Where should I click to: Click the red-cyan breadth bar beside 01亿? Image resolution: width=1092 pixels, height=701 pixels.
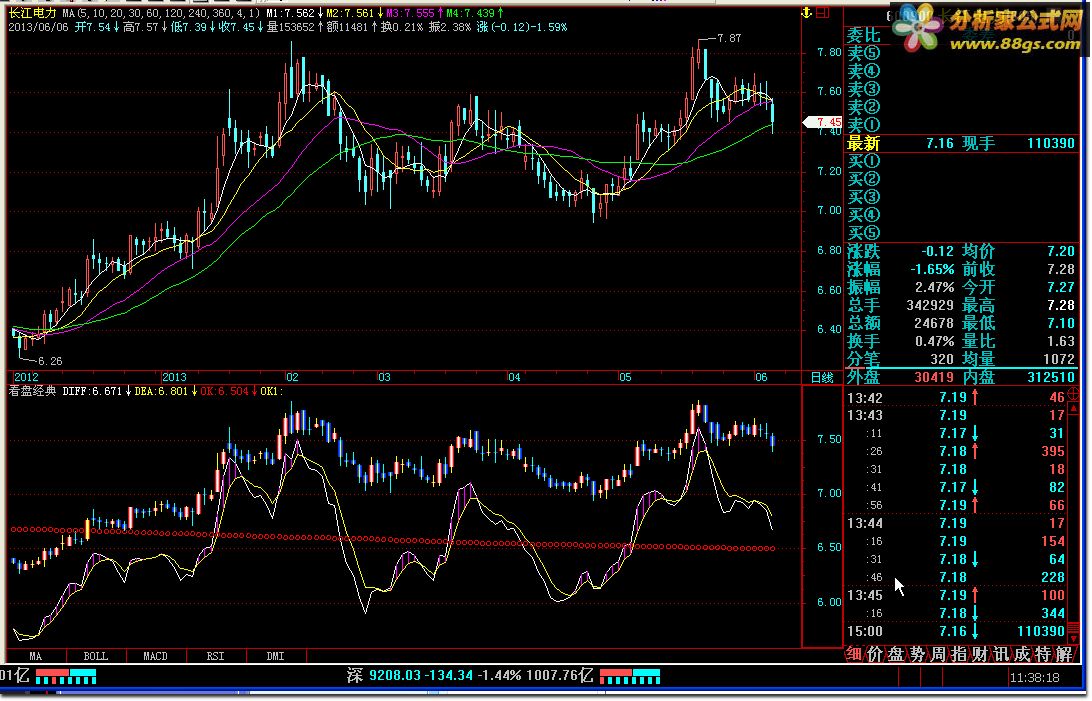coord(65,677)
